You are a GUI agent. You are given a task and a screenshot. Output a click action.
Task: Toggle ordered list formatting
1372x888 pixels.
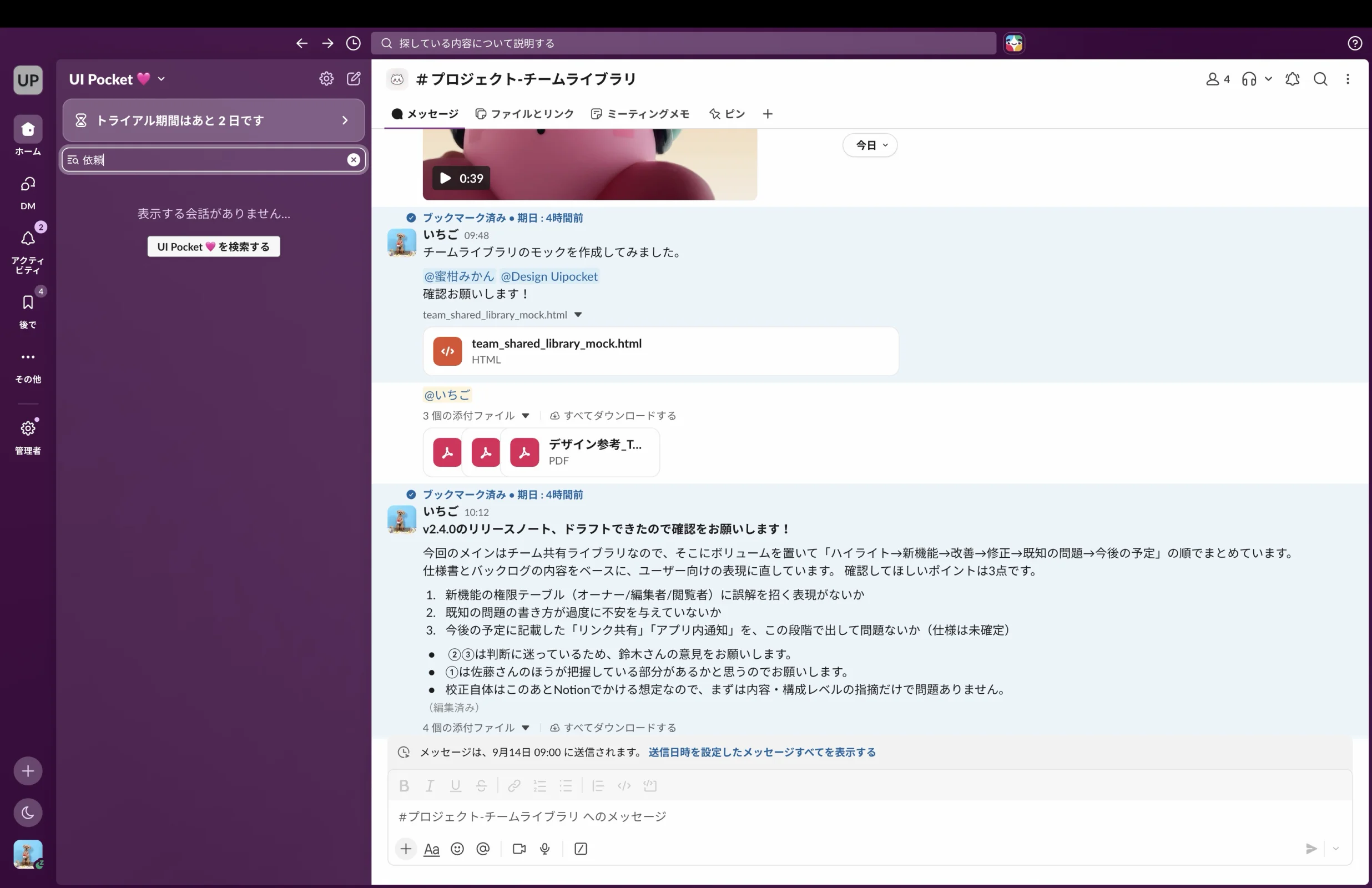pyautogui.click(x=540, y=785)
